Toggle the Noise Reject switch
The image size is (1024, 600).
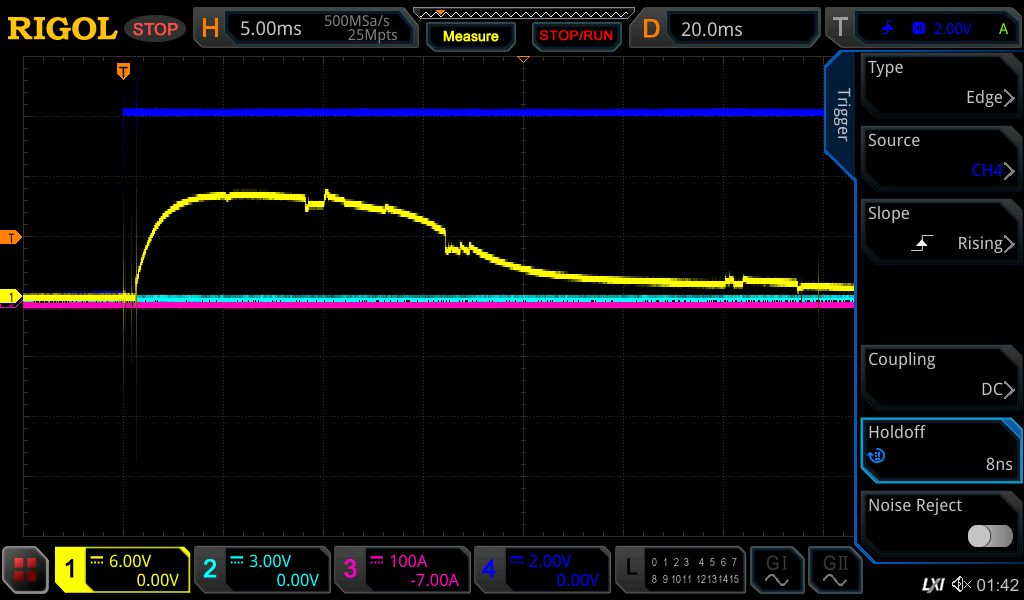tap(989, 536)
